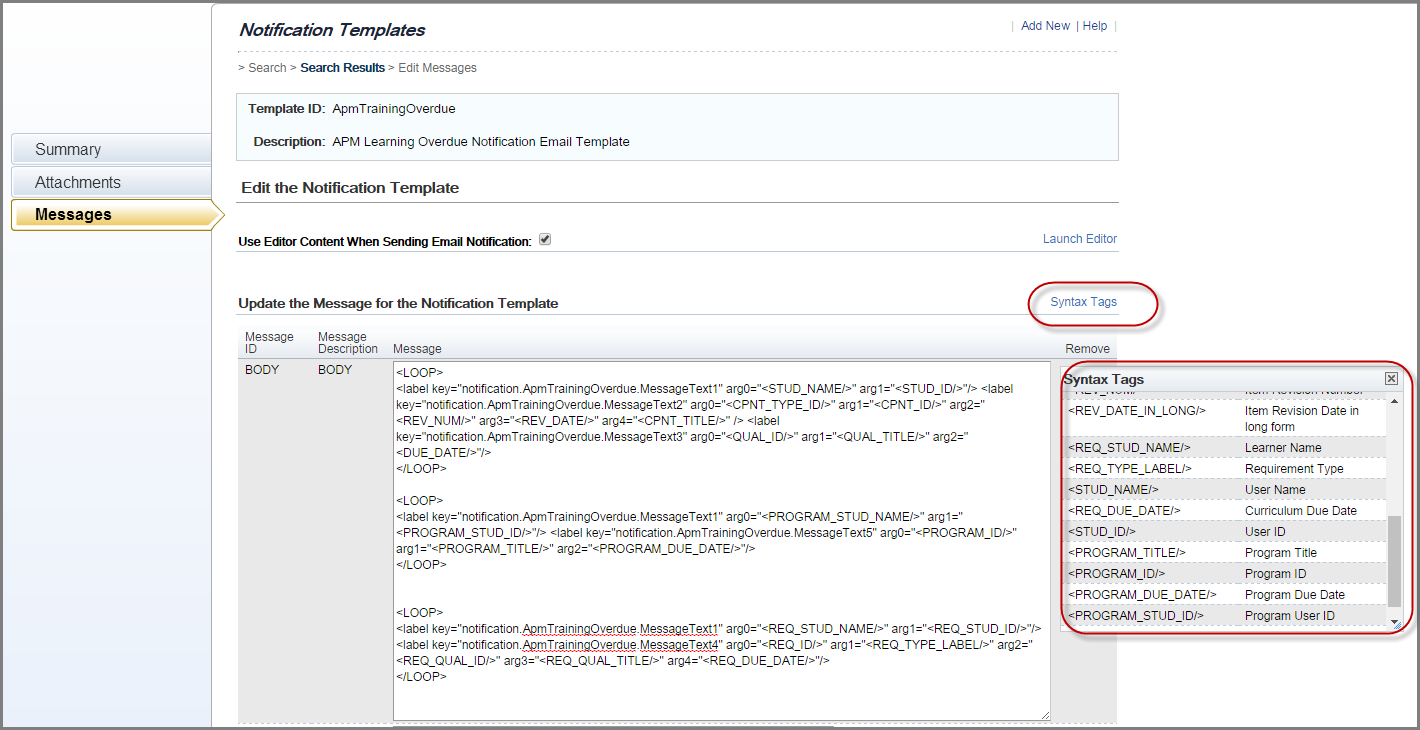Click the ApmTrainingOverdue template ID text
Screen dimensions: 1420x730
coord(394,109)
